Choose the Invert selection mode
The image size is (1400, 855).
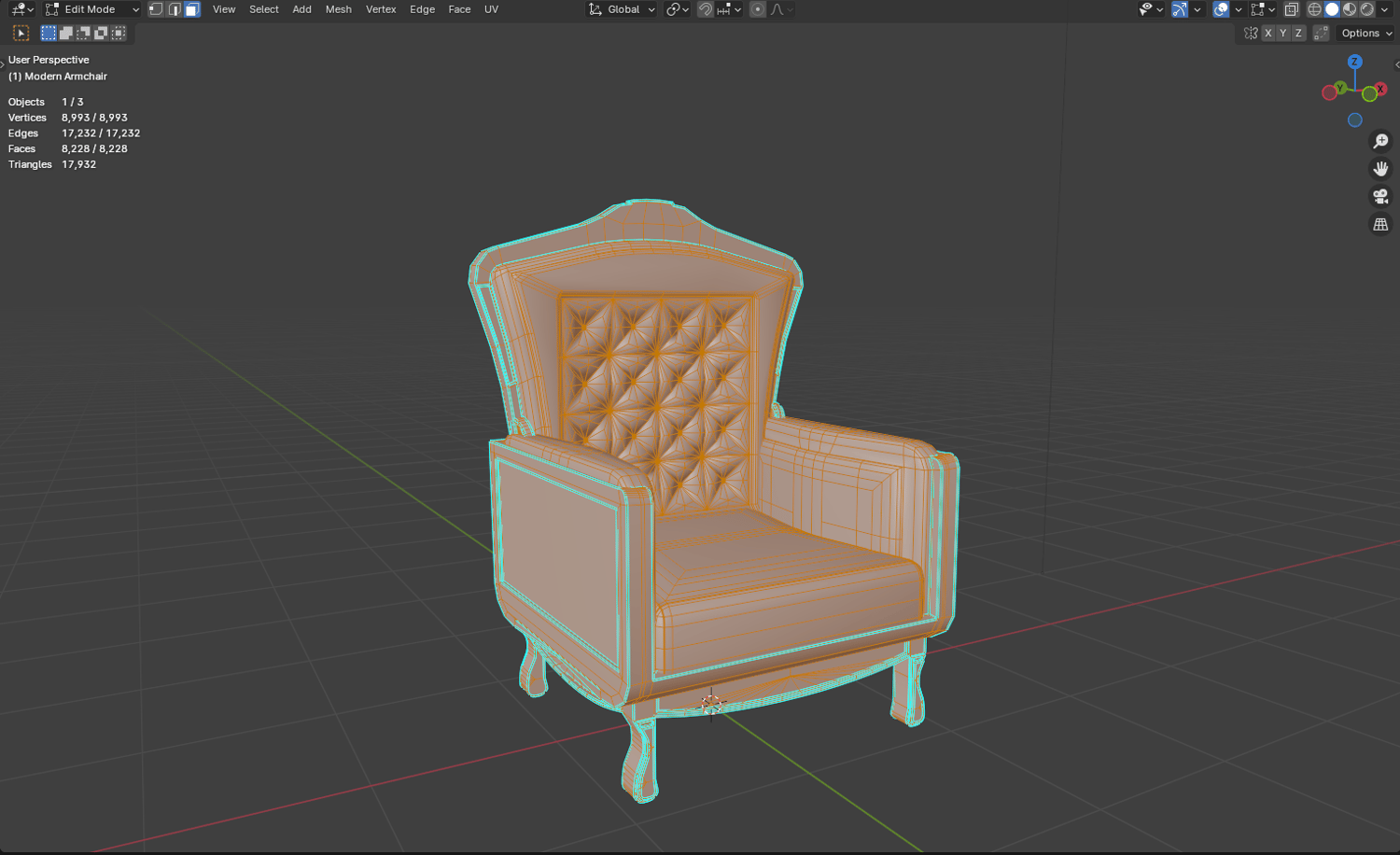pos(102,34)
